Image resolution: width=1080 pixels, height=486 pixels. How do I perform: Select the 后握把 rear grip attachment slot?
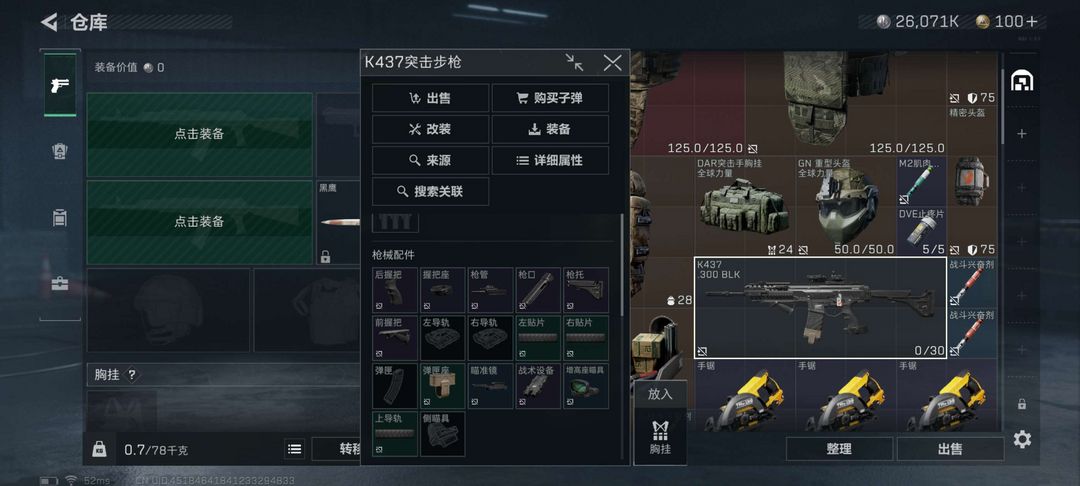(395, 290)
